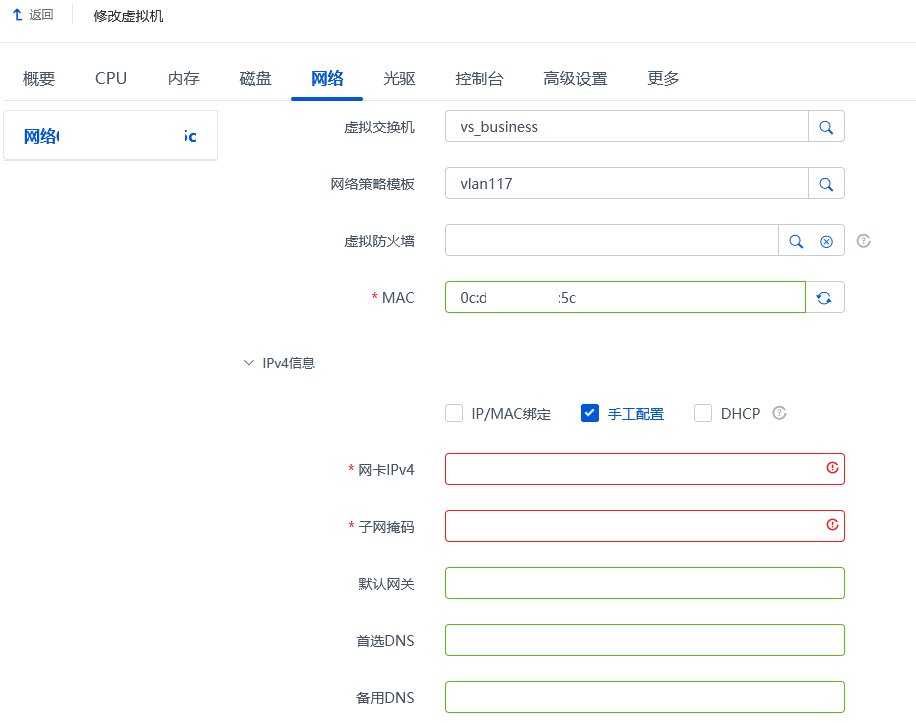Collapse the IPv4信息 section
This screenshot has width=916, height=723.
tap(249, 363)
